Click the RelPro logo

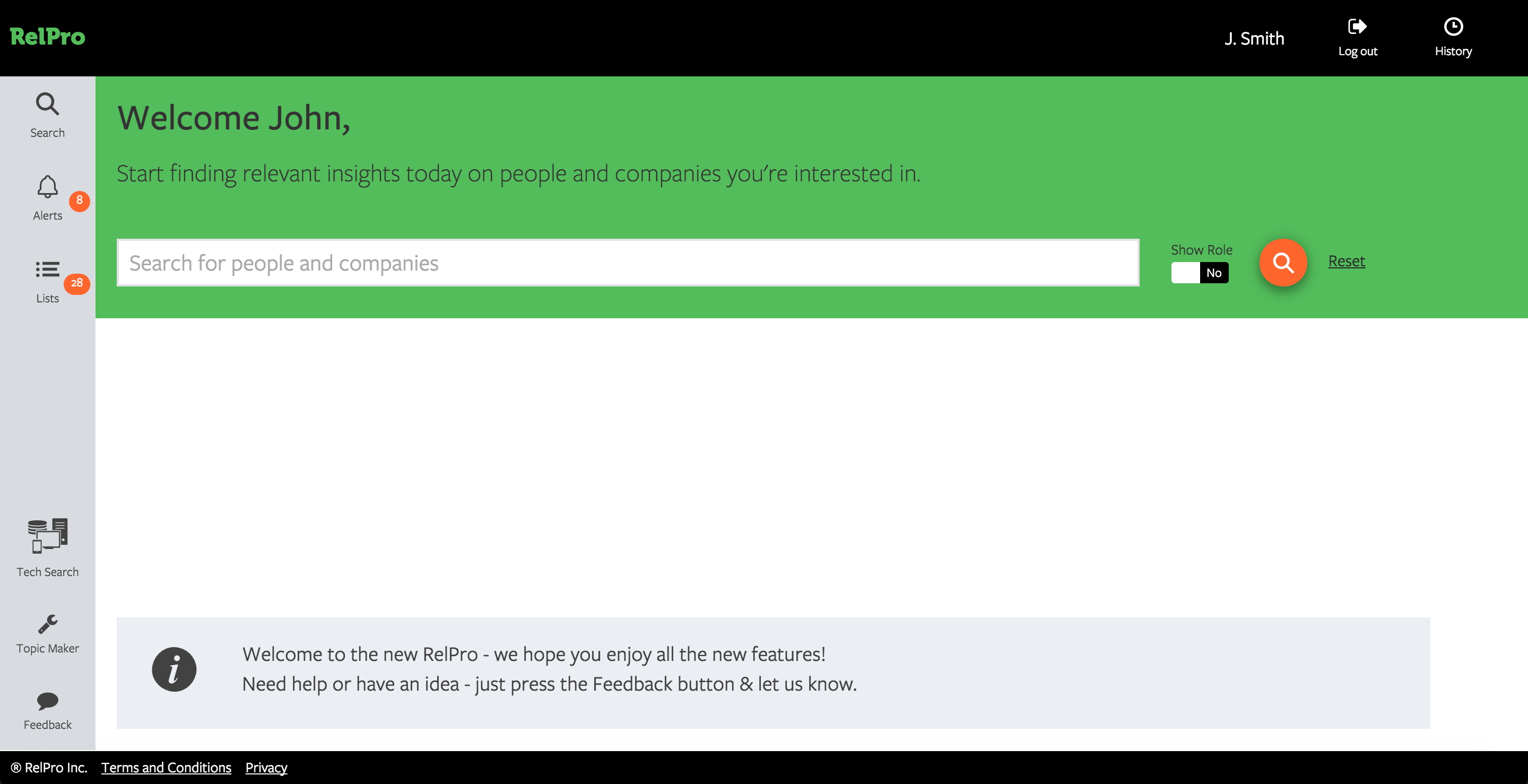pyautogui.click(x=47, y=37)
